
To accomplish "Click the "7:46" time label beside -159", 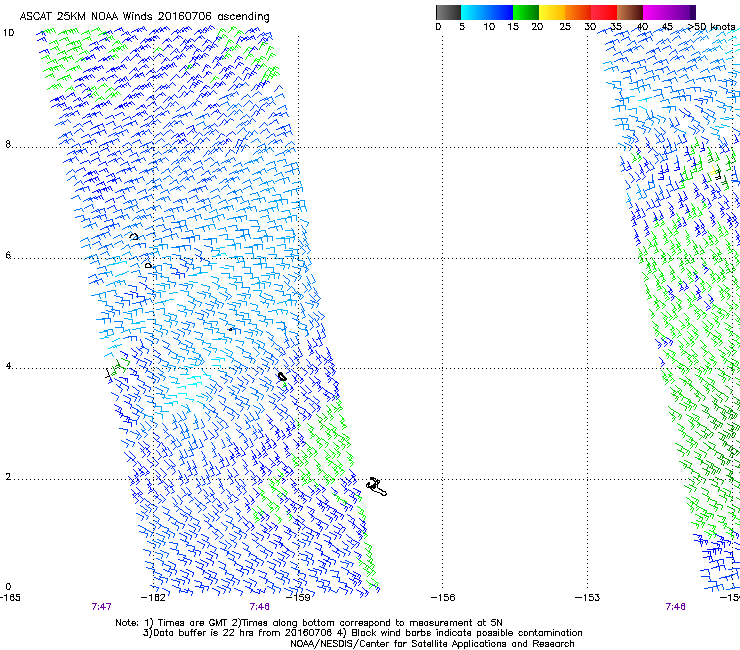I will pyautogui.click(x=260, y=607).
